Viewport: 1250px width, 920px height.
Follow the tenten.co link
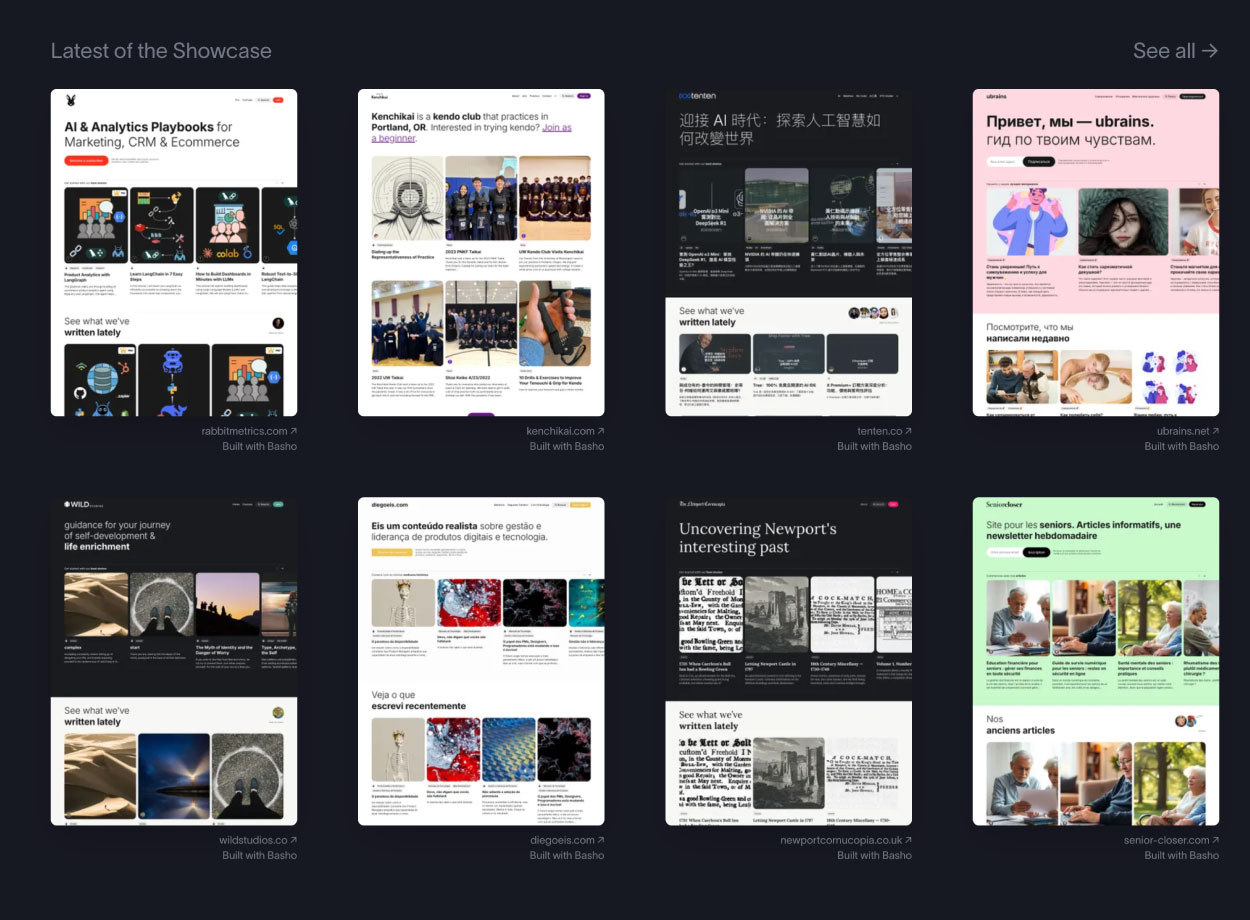[x=884, y=431]
